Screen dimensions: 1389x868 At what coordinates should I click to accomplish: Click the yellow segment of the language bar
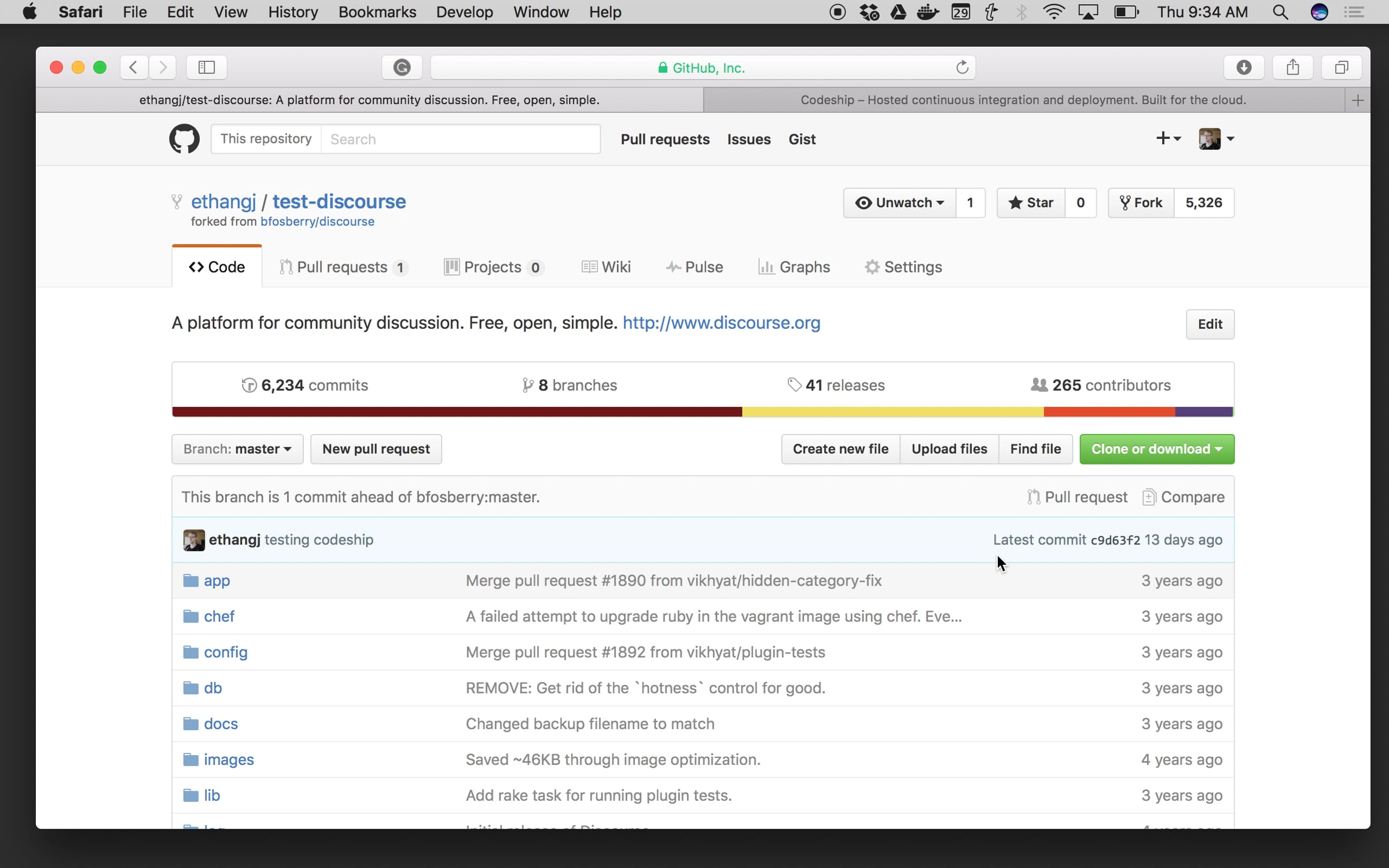coord(892,412)
